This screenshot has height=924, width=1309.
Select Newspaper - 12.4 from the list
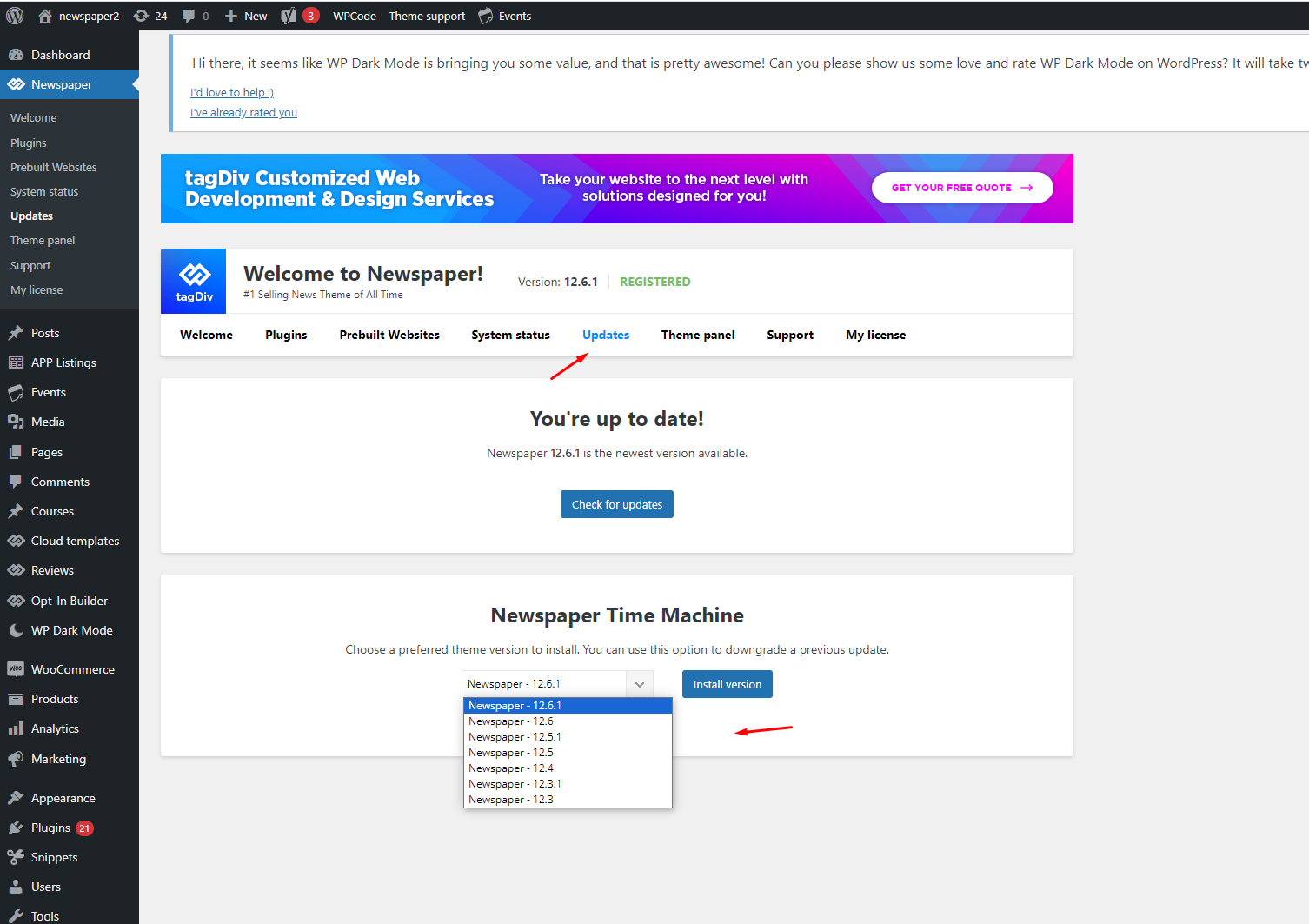[568, 768]
